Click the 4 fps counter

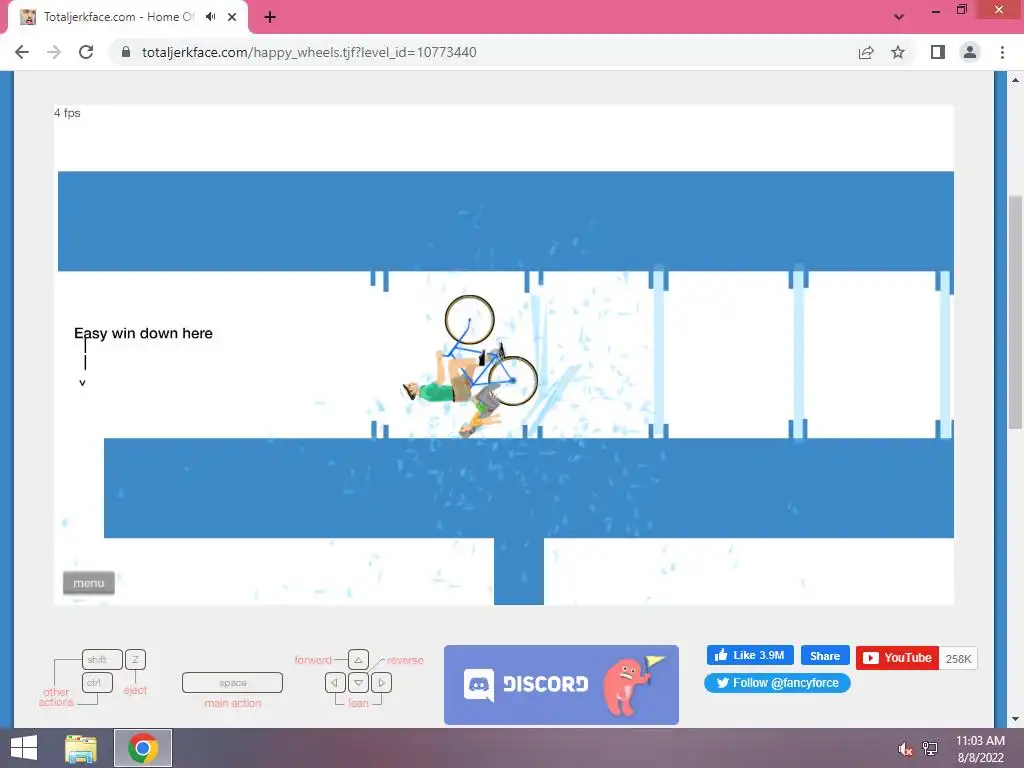click(x=67, y=113)
